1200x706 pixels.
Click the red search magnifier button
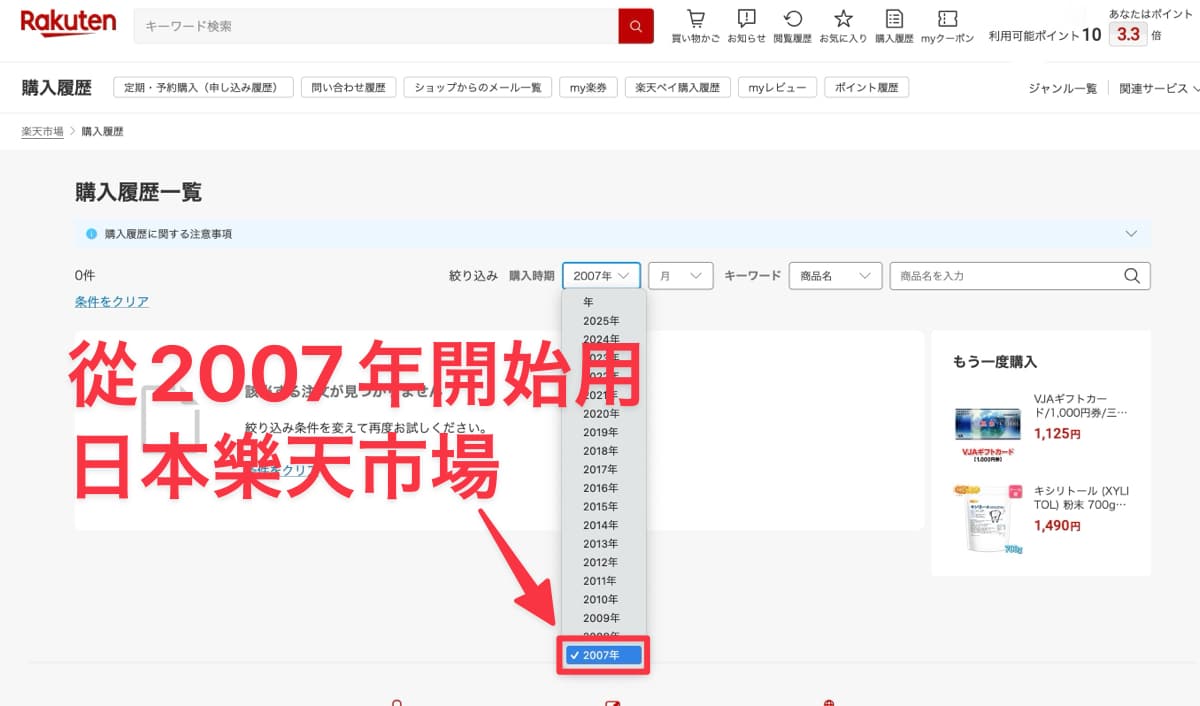click(x=635, y=26)
